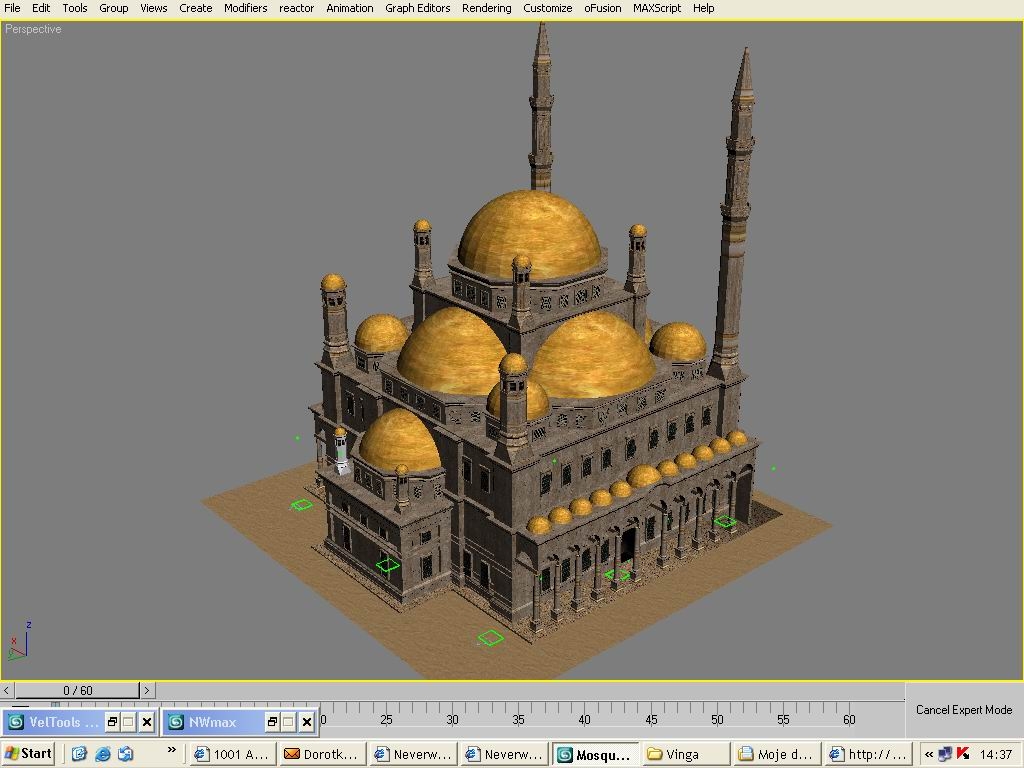Click Cancel Expert Mode button
The image size is (1024, 768).
click(964, 710)
